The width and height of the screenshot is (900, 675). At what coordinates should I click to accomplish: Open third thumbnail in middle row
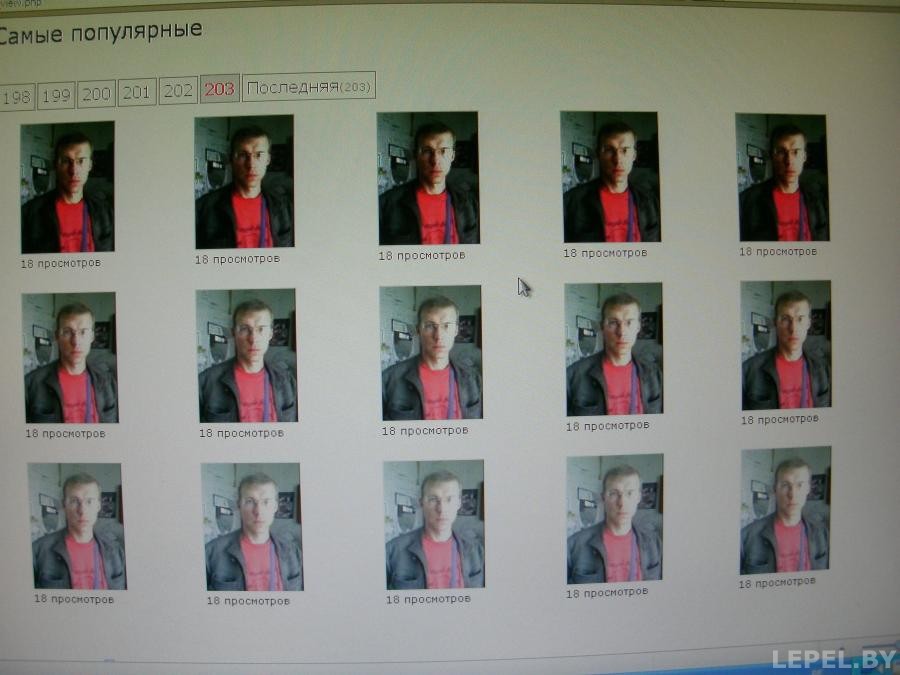click(x=431, y=352)
